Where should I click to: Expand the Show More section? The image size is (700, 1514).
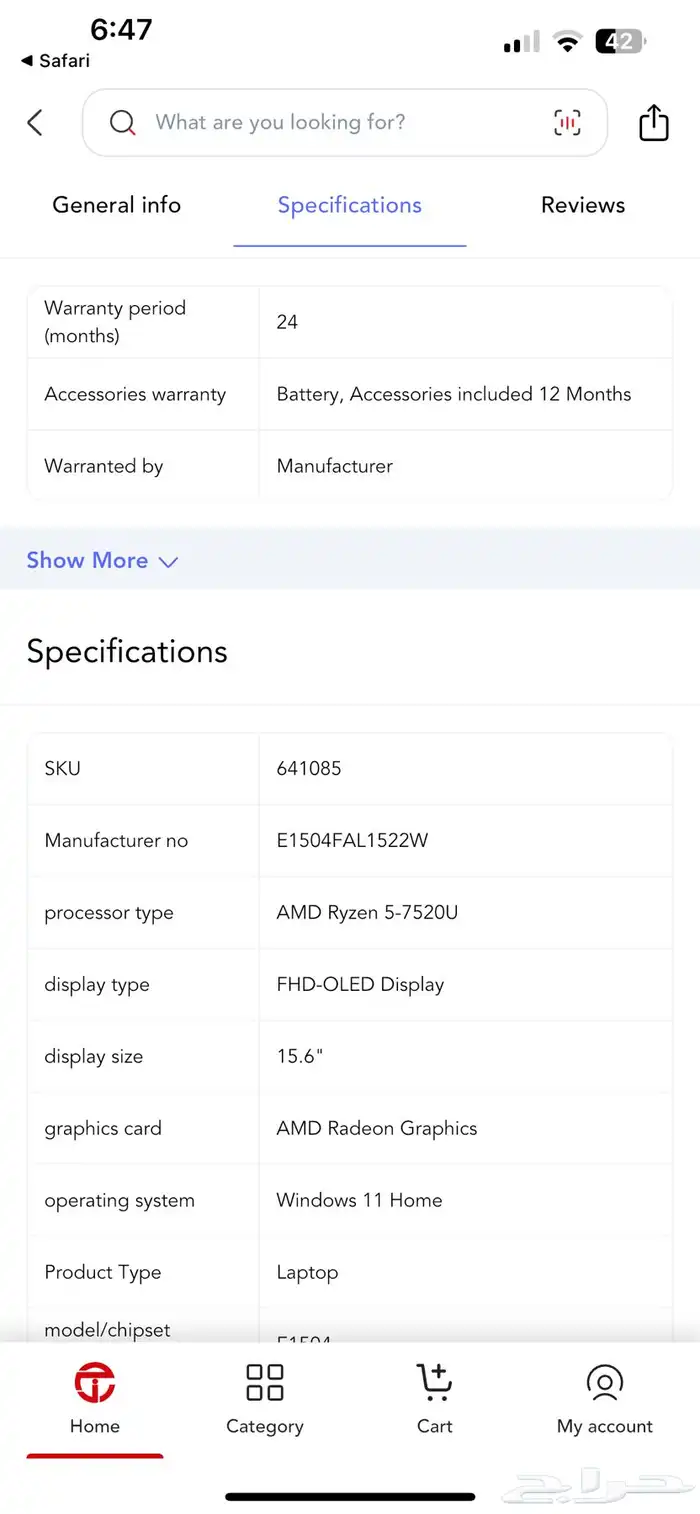(88, 560)
